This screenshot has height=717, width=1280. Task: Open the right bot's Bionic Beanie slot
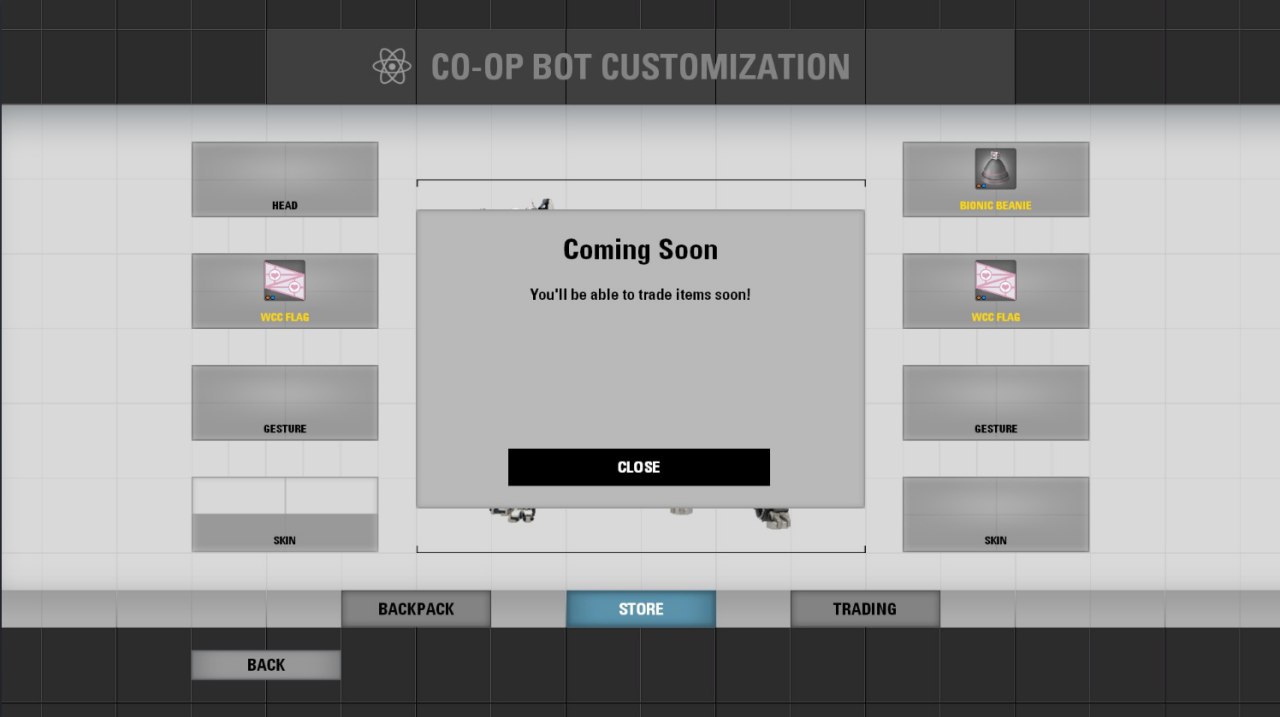[996, 179]
